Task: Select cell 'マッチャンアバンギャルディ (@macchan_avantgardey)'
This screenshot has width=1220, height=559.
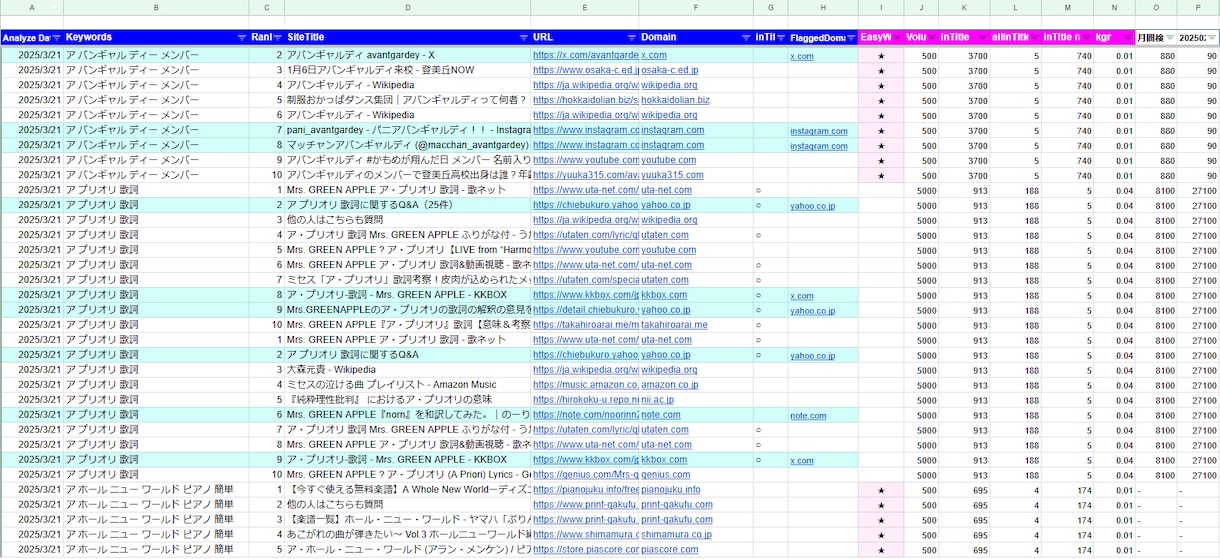Action: click(408, 145)
